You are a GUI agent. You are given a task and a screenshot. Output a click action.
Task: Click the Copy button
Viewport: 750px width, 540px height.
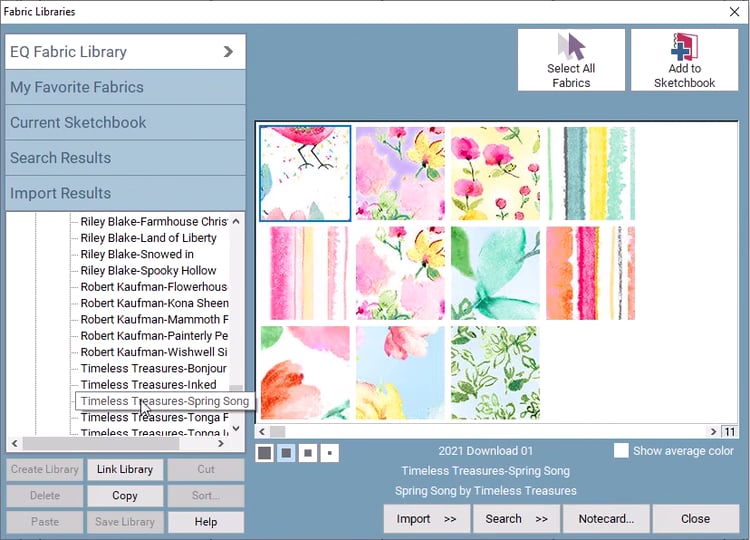point(125,496)
